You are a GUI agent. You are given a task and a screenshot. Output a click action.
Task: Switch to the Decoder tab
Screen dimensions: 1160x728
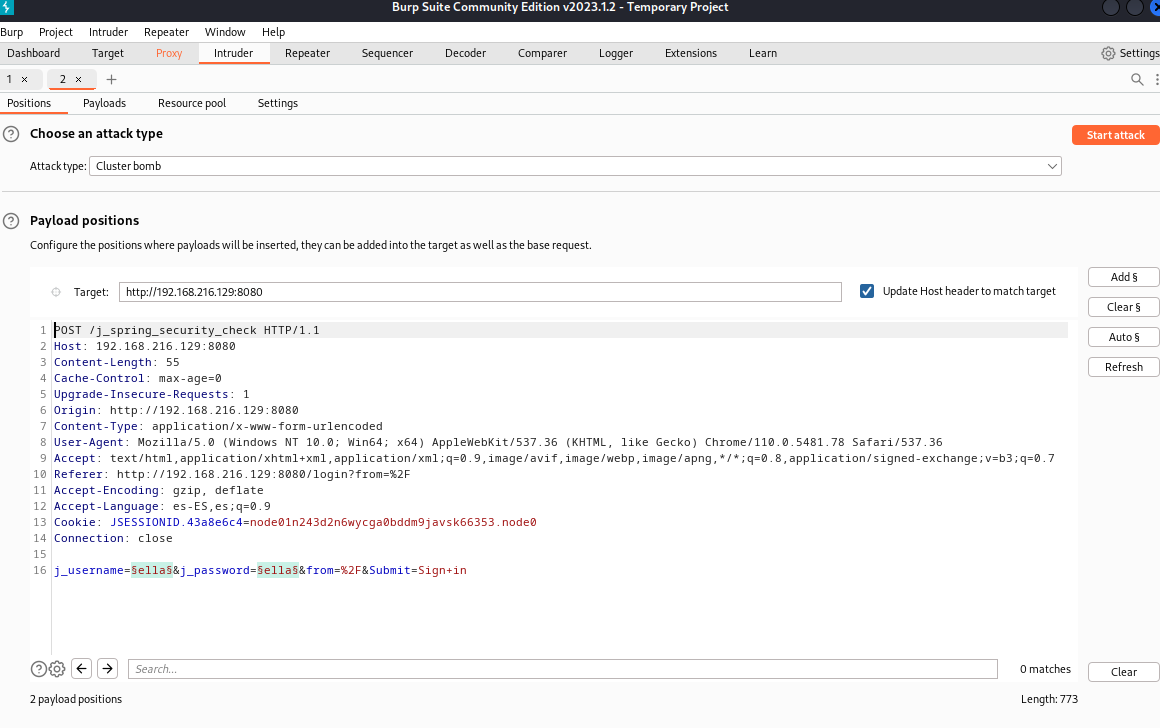tap(465, 53)
